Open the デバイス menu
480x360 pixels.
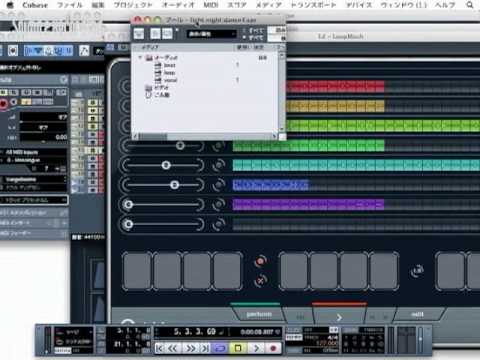pyautogui.click(x=359, y=5)
